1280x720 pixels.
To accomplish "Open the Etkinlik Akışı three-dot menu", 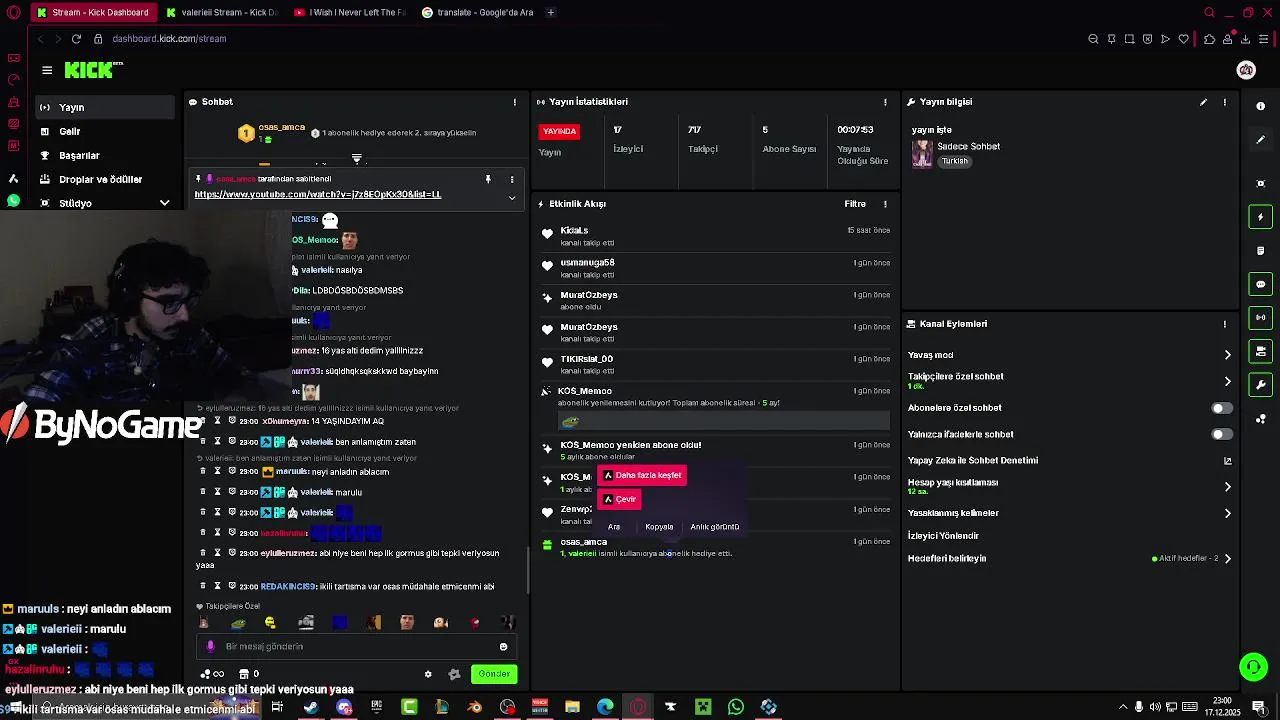I will click(885, 204).
